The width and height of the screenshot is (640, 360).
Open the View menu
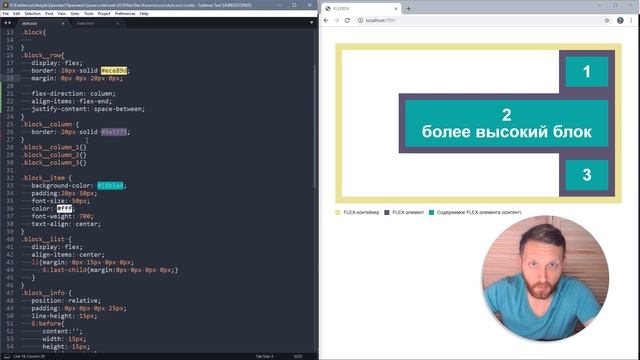tap(62, 13)
